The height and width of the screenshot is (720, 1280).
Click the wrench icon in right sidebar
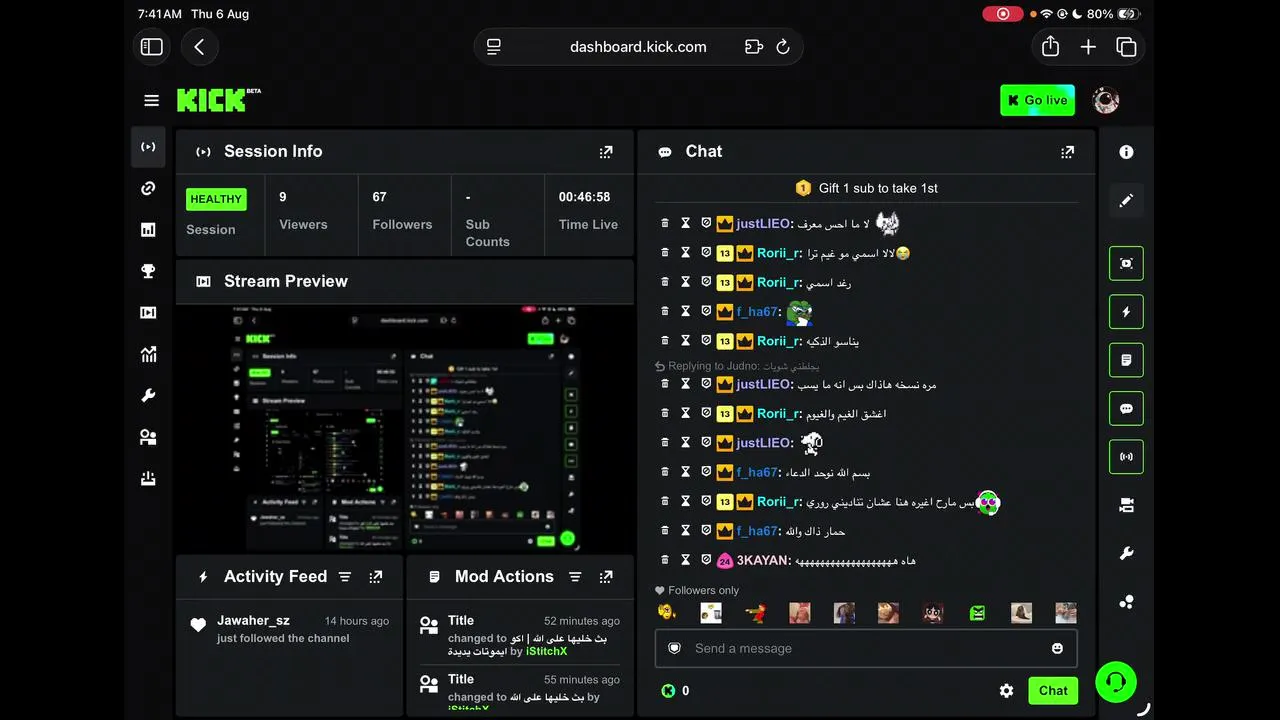pos(1126,554)
